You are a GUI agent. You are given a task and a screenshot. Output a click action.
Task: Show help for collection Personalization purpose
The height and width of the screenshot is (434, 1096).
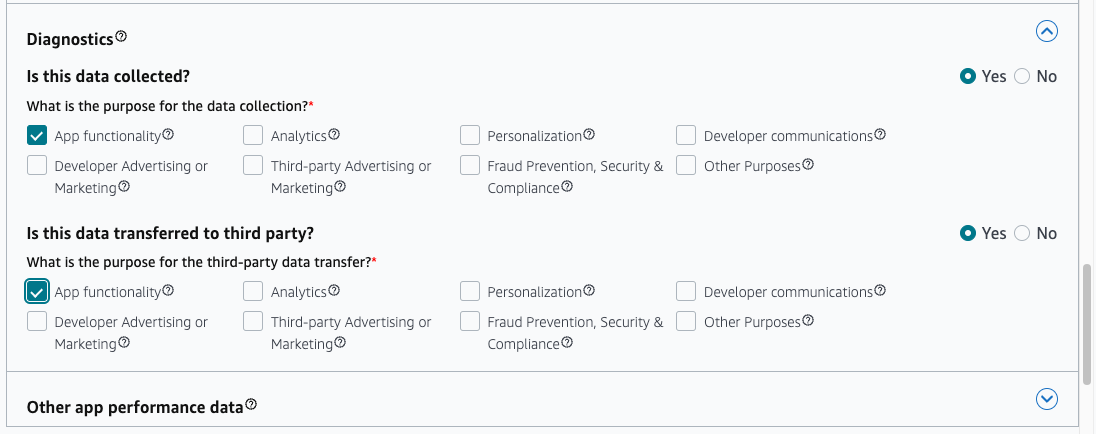pyautogui.click(x=589, y=134)
